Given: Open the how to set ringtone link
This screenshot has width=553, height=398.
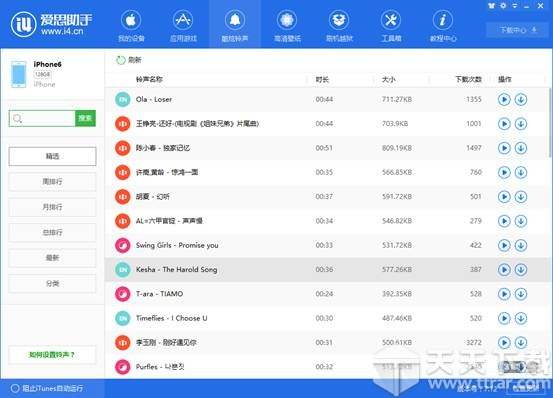Looking at the screenshot, I should tap(52, 355).
